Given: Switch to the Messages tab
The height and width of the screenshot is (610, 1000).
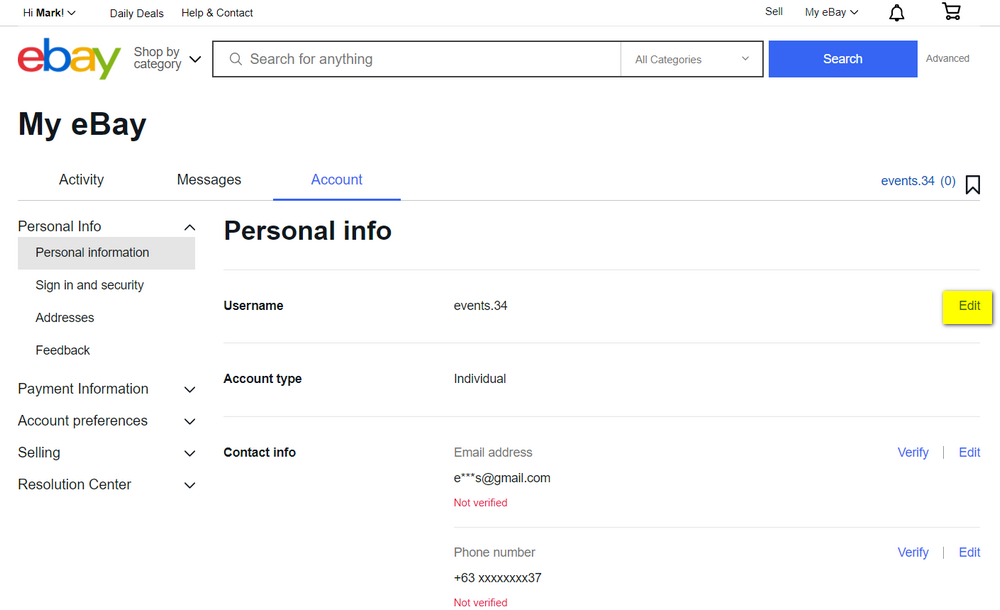Looking at the screenshot, I should [209, 180].
